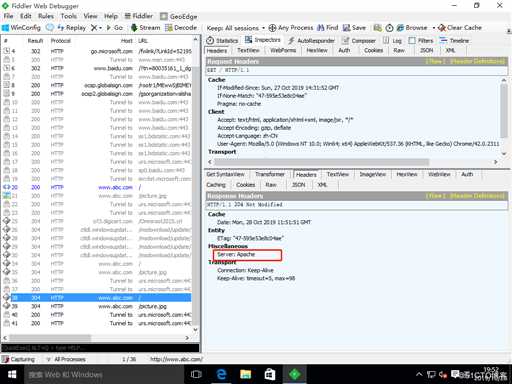The image size is (512, 384).
Task: Click the Any Process target icon
Action: (x=272, y=28)
